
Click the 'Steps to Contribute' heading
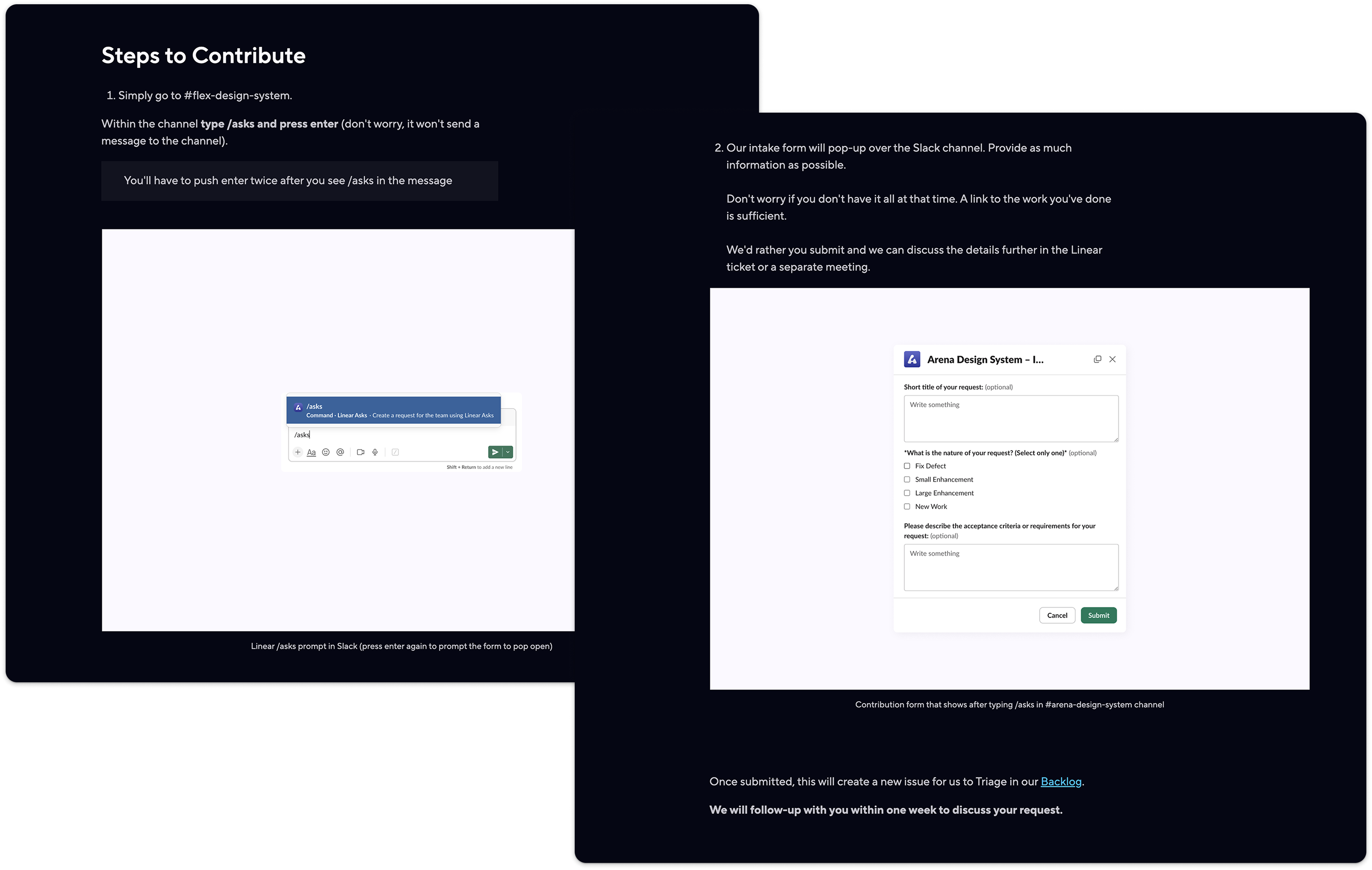point(203,56)
